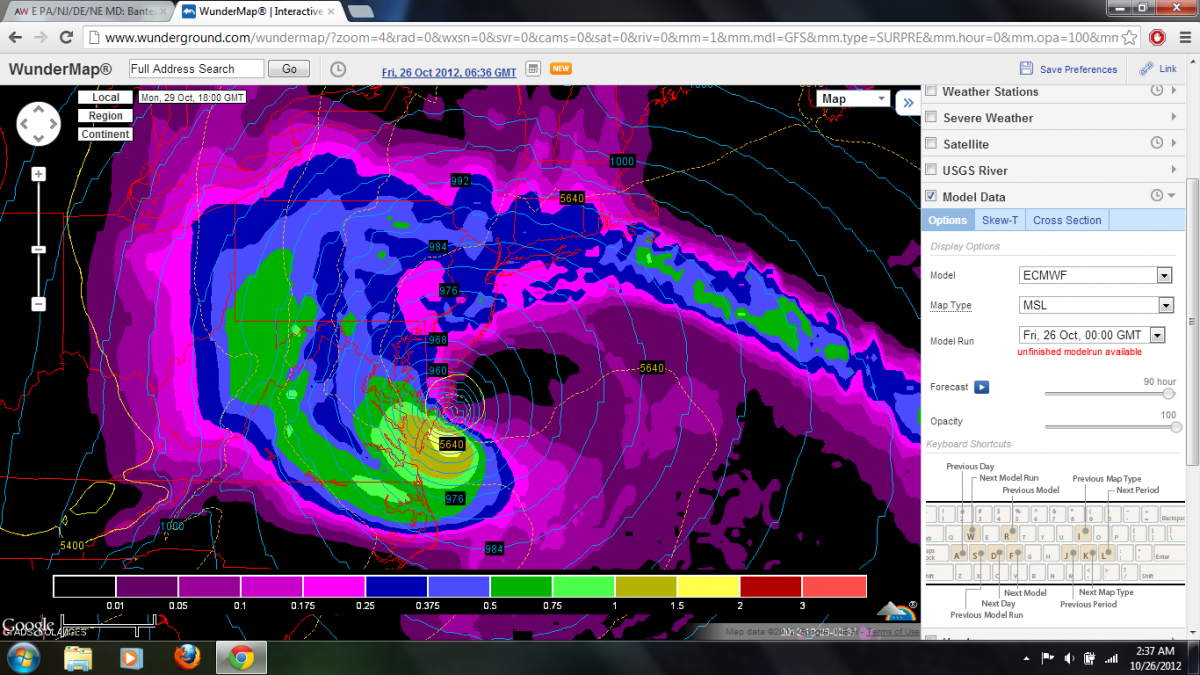
Task: Enable the Weather Stations layer checkbox
Action: coord(931,91)
